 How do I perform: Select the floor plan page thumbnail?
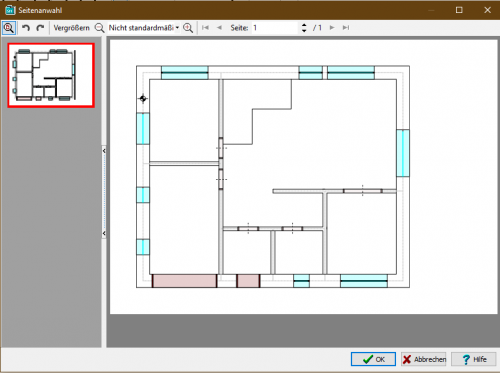coord(51,75)
